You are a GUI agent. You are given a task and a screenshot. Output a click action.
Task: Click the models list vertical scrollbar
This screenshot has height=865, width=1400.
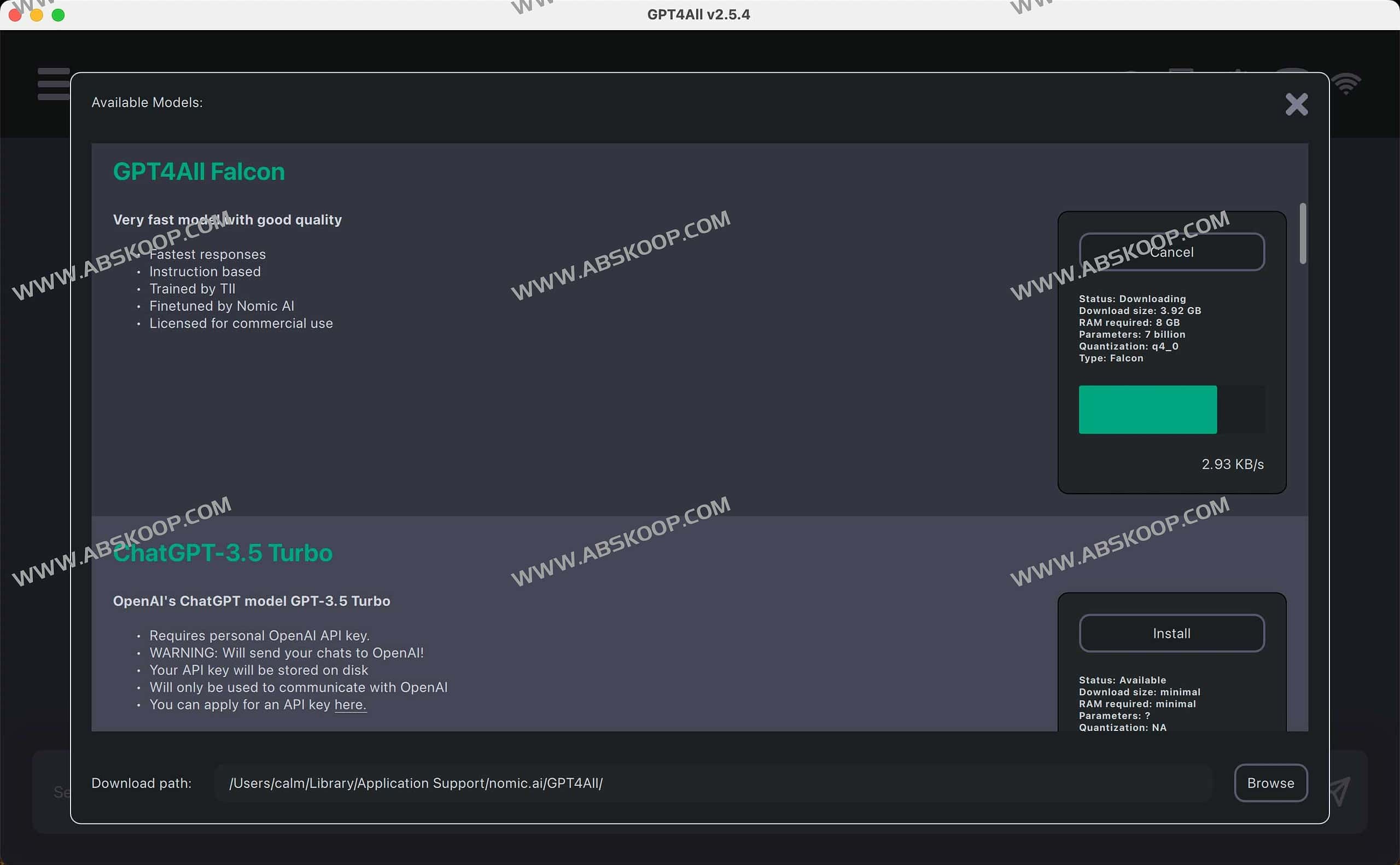tap(1303, 234)
